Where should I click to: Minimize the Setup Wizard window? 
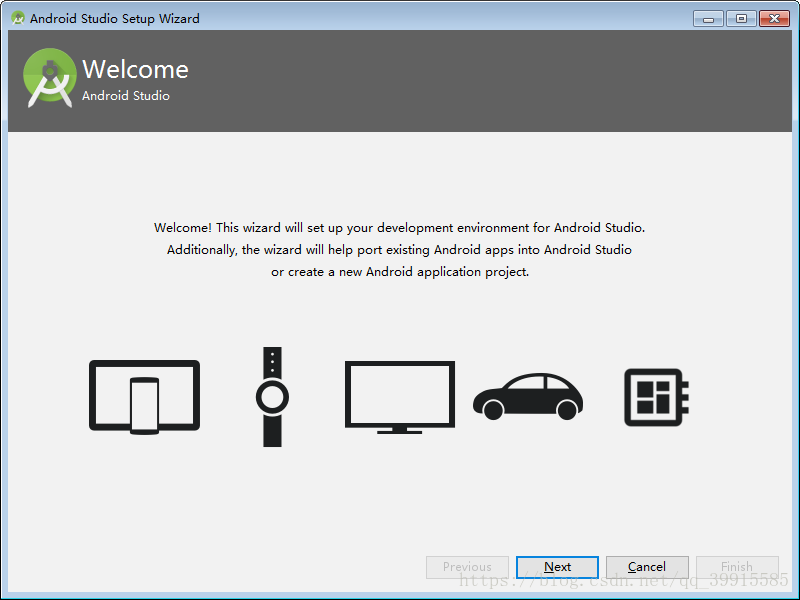coord(708,19)
